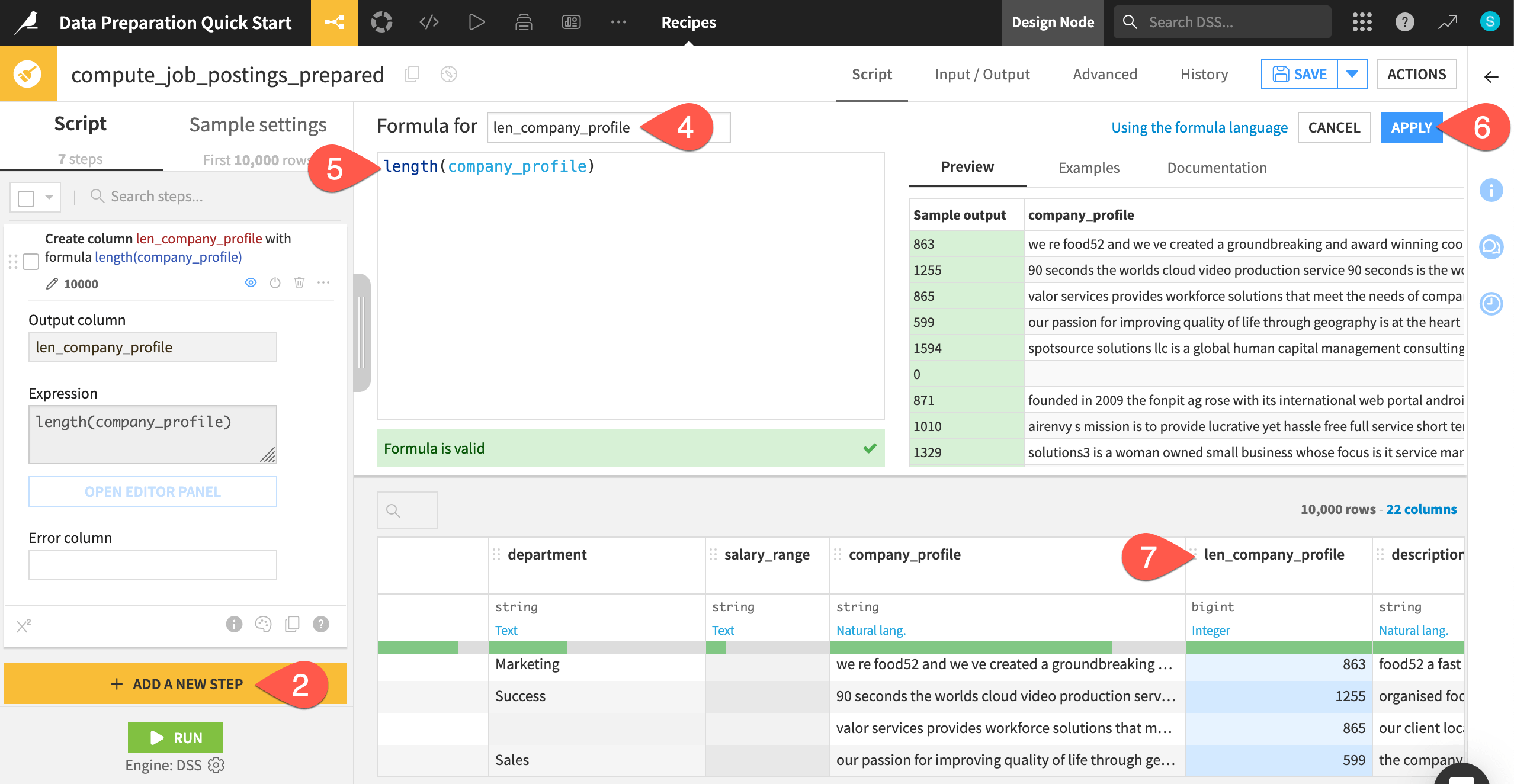Open the Formula for column name combo box

[608, 127]
